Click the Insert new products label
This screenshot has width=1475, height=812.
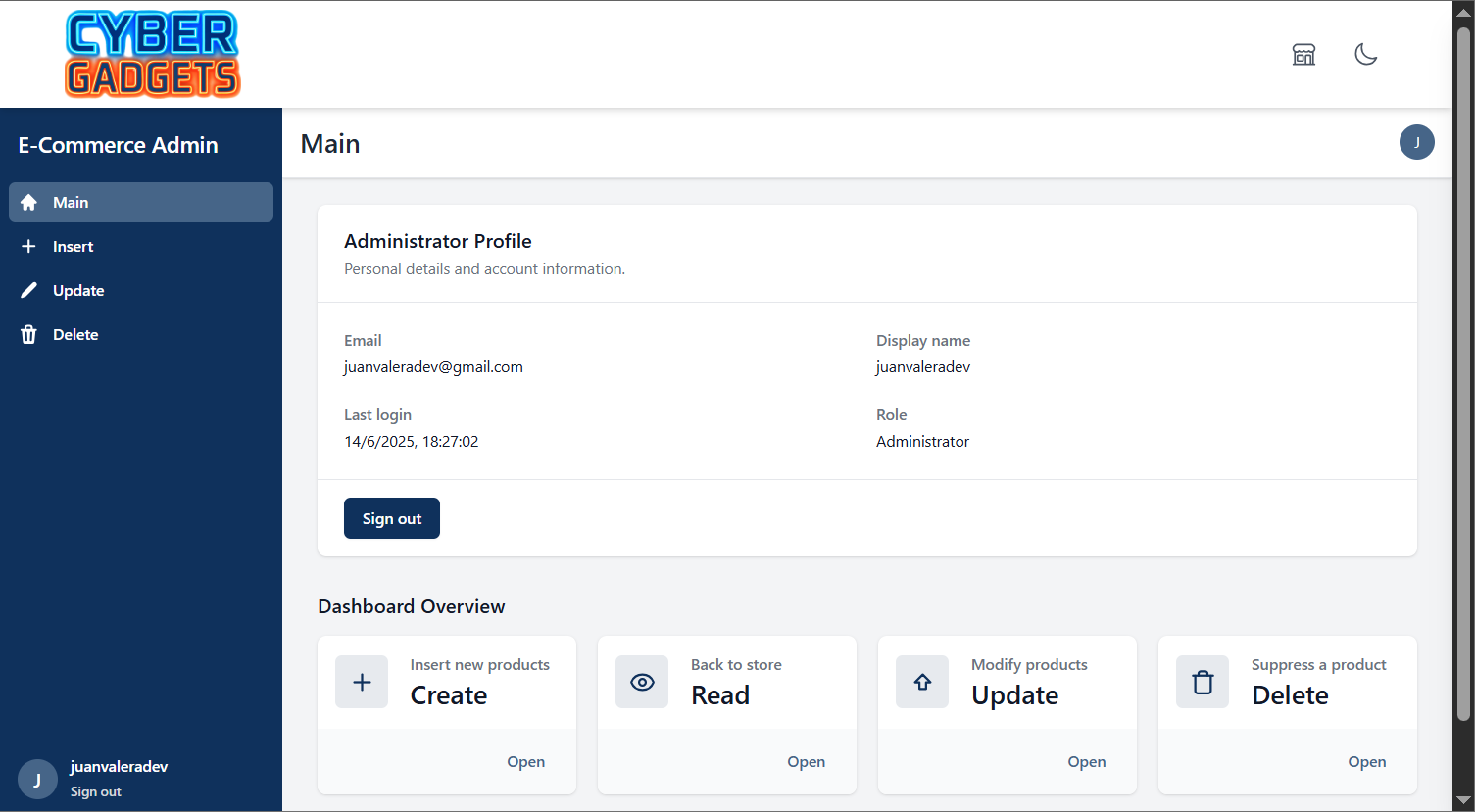480,664
